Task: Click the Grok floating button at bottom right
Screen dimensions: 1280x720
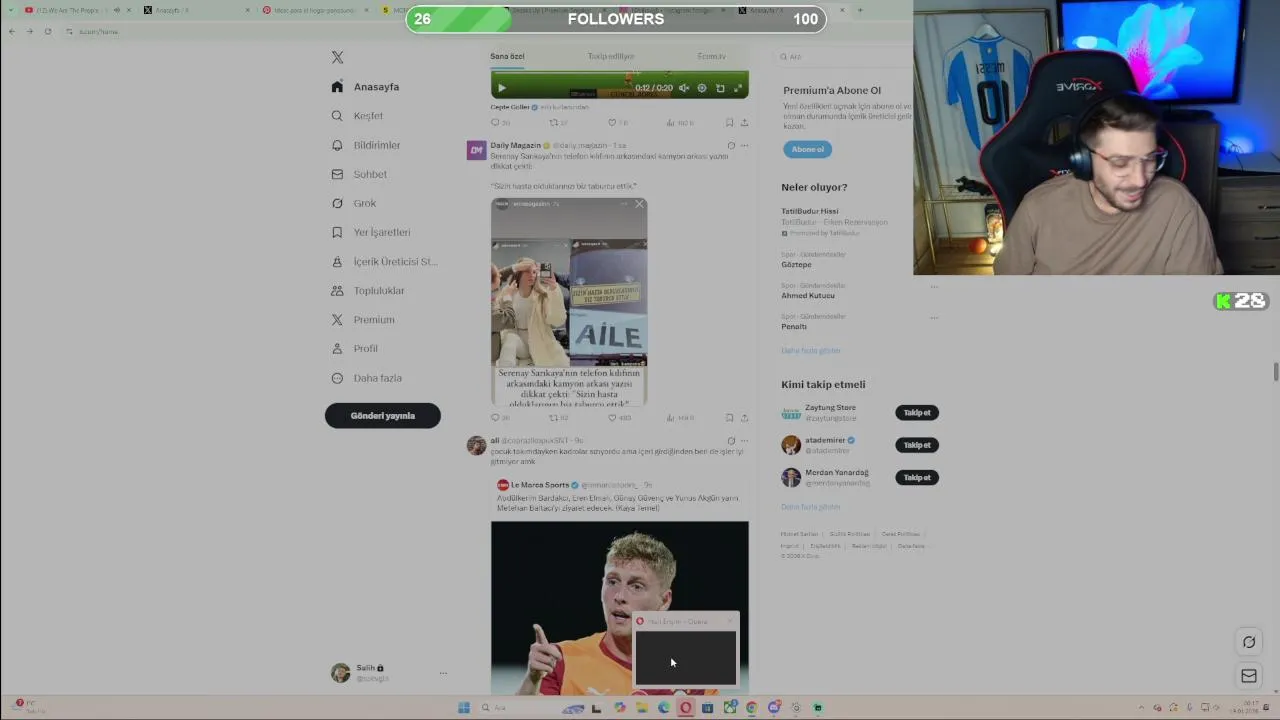Action: 1249,642
